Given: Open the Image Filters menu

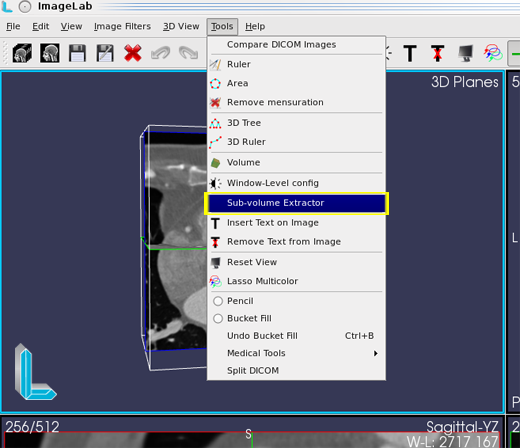Looking at the screenshot, I should tap(122, 26).
